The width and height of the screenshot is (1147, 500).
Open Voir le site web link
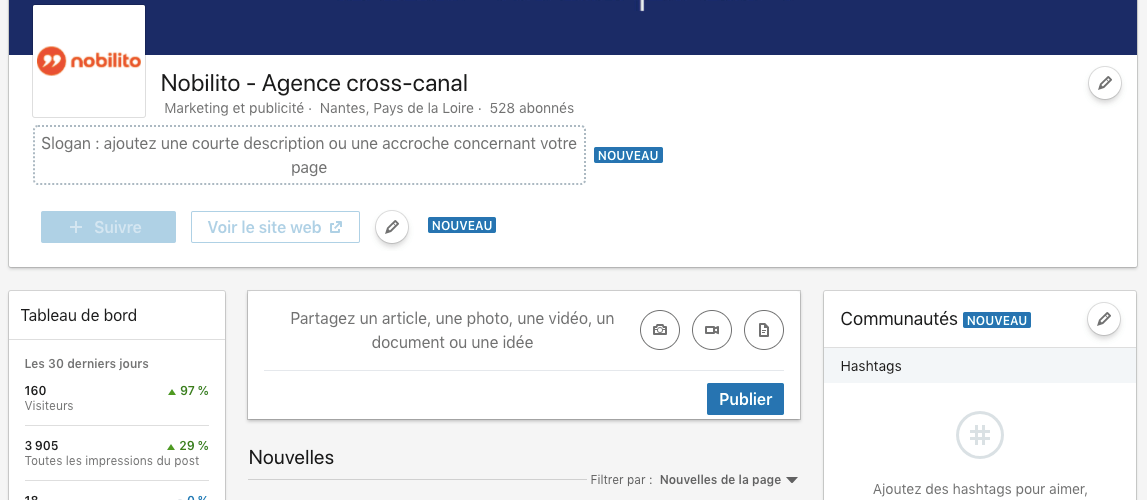tap(275, 227)
